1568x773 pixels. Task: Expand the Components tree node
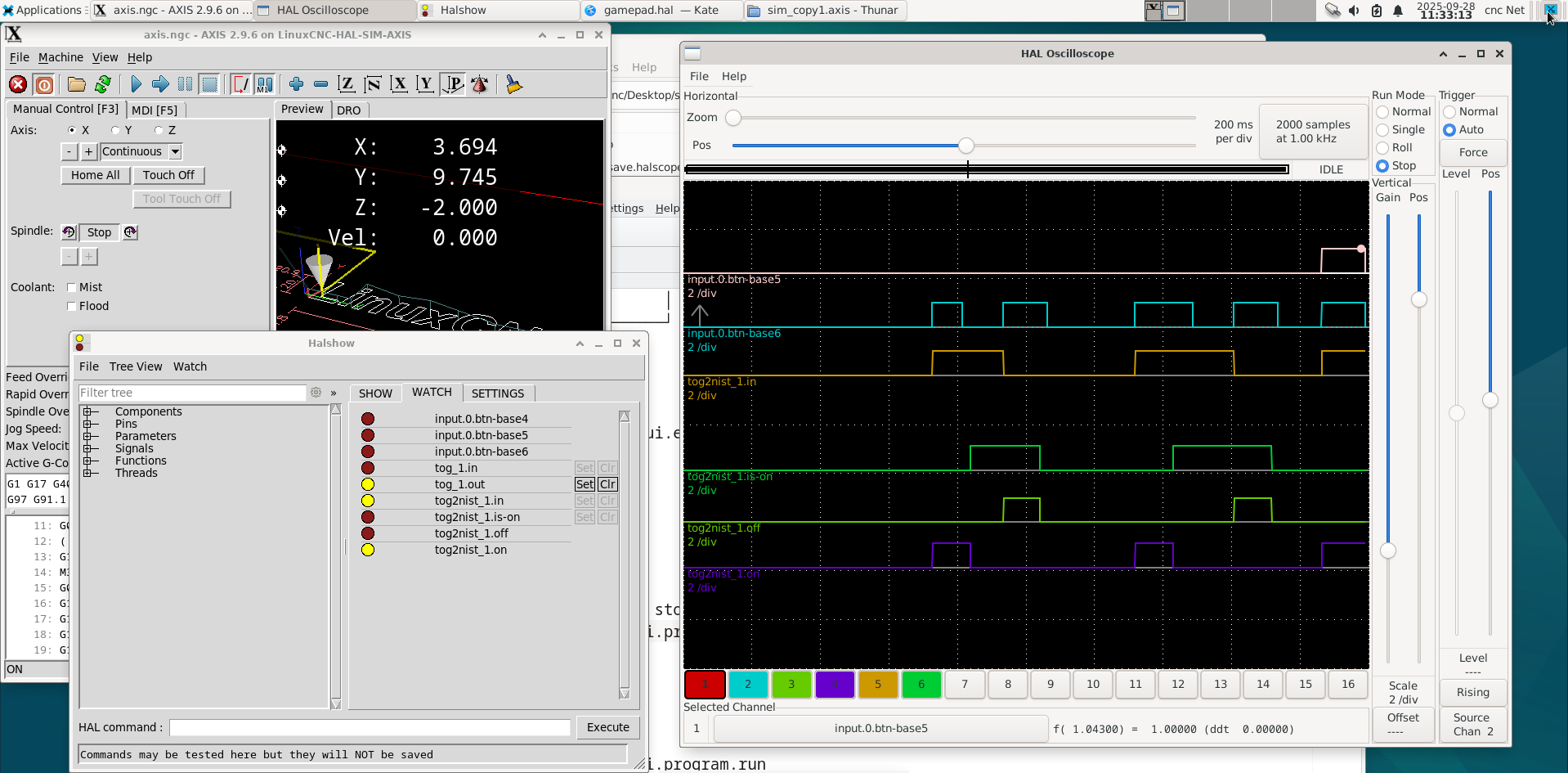[x=87, y=411]
